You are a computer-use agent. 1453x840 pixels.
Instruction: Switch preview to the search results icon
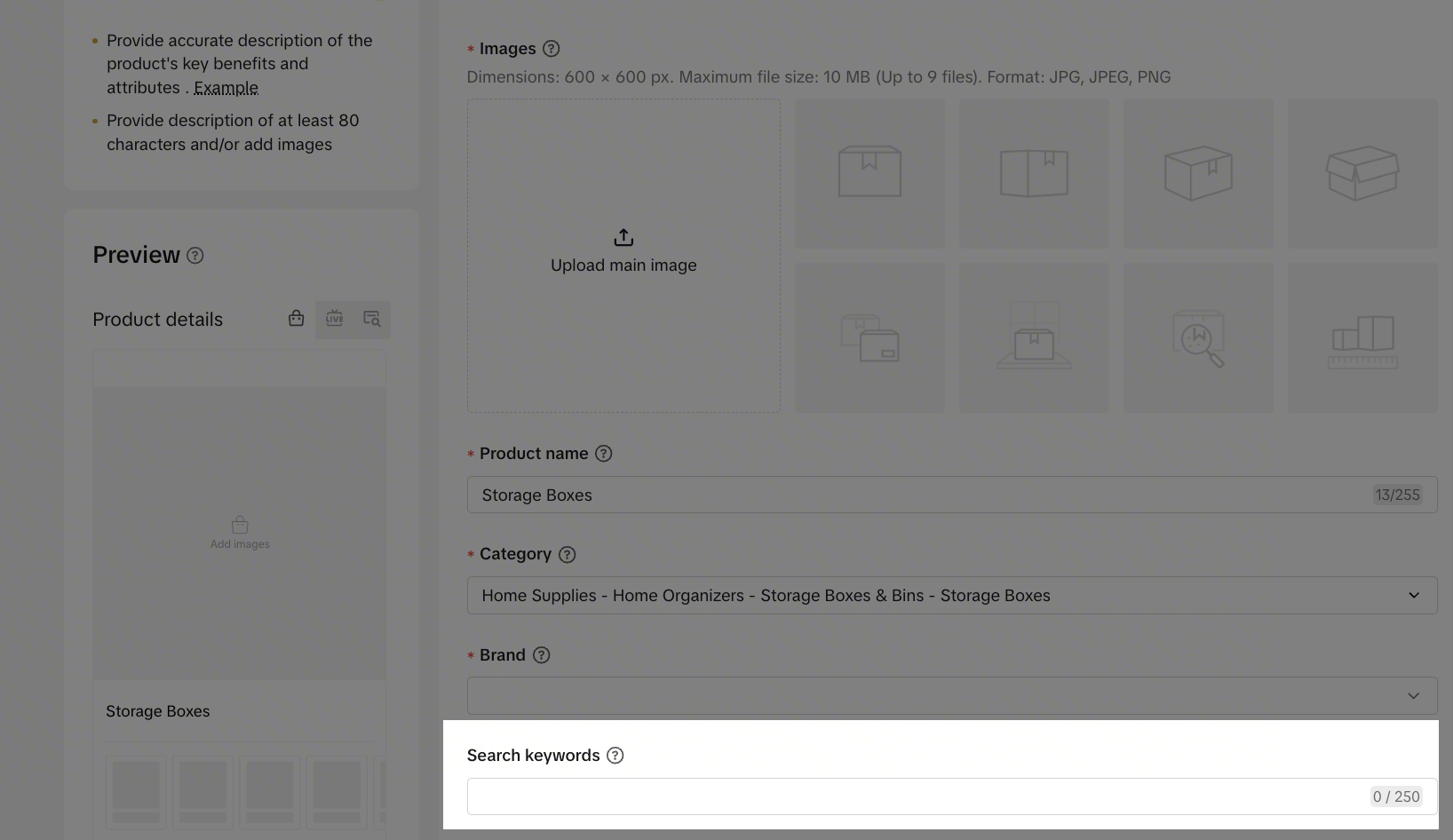(x=371, y=319)
